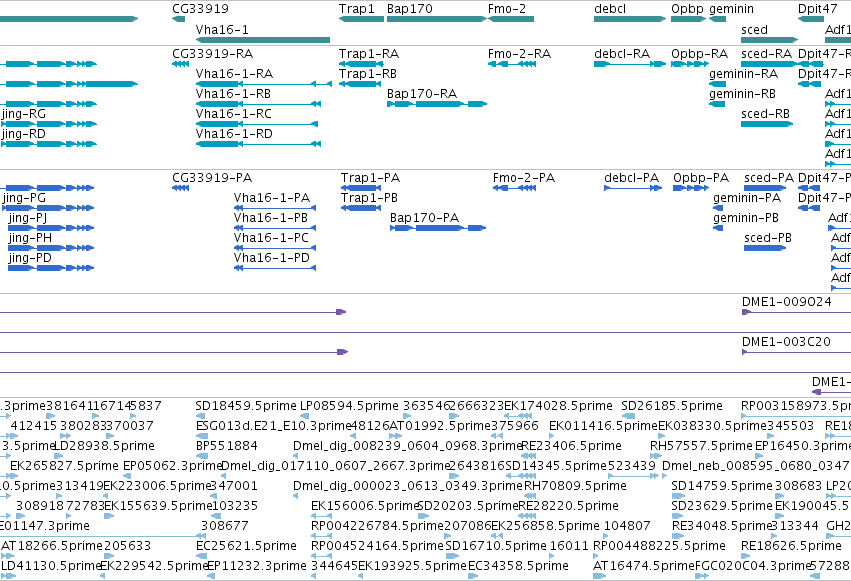The height and width of the screenshot is (581, 851).
Task: Open the Bap170-RA transcript label
Action: coord(422,94)
